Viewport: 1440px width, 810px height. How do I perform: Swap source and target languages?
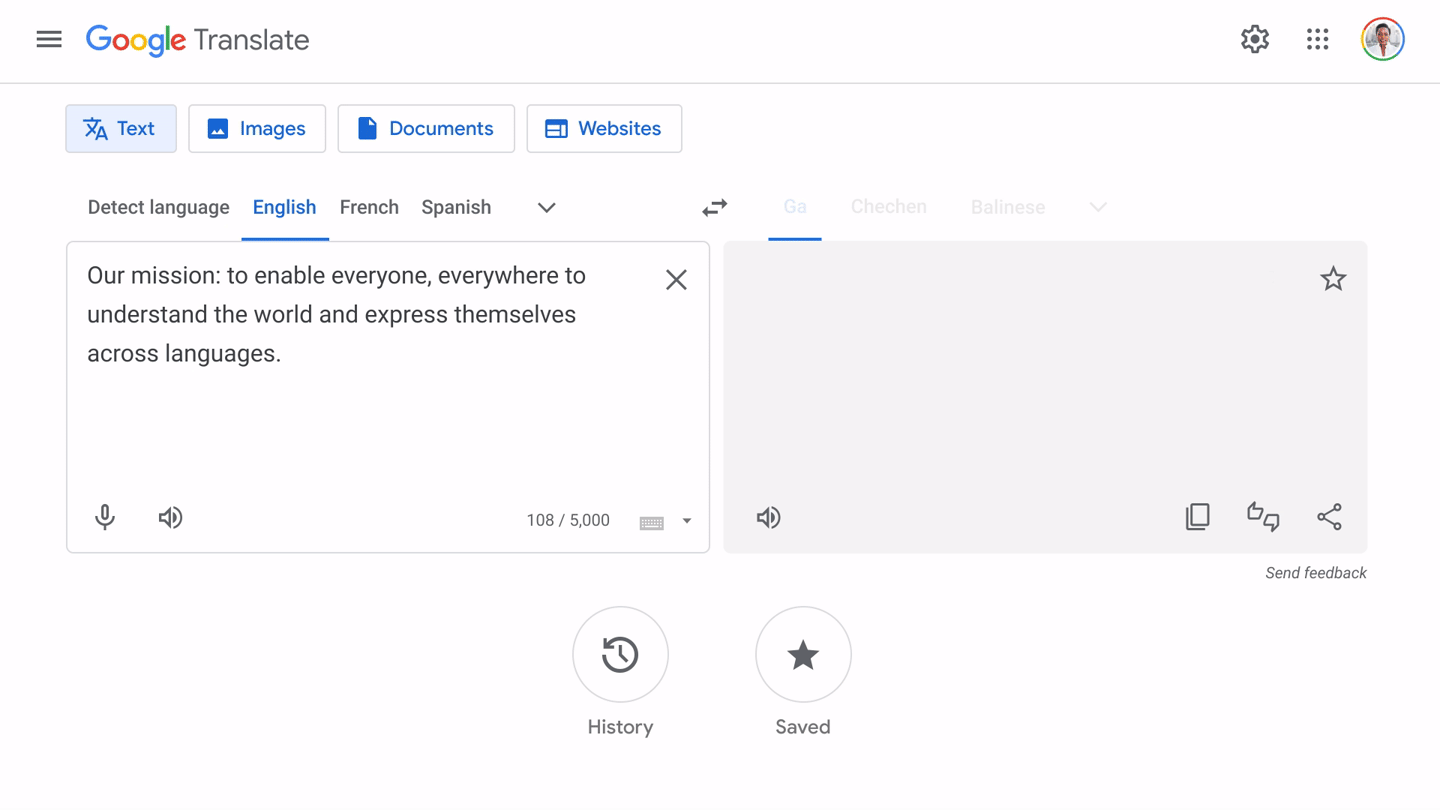coord(715,207)
